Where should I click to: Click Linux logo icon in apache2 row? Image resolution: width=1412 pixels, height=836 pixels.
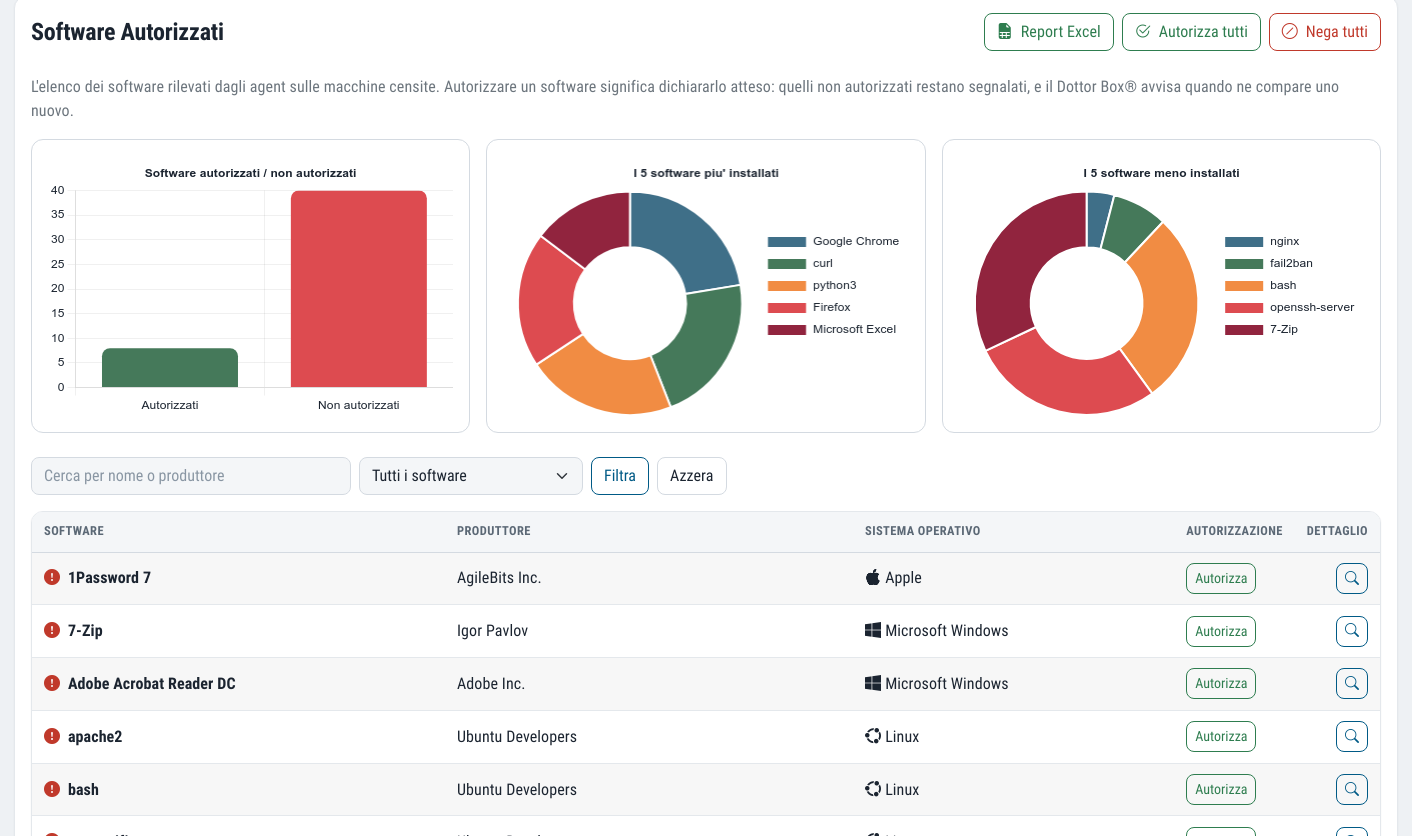point(873,737)
